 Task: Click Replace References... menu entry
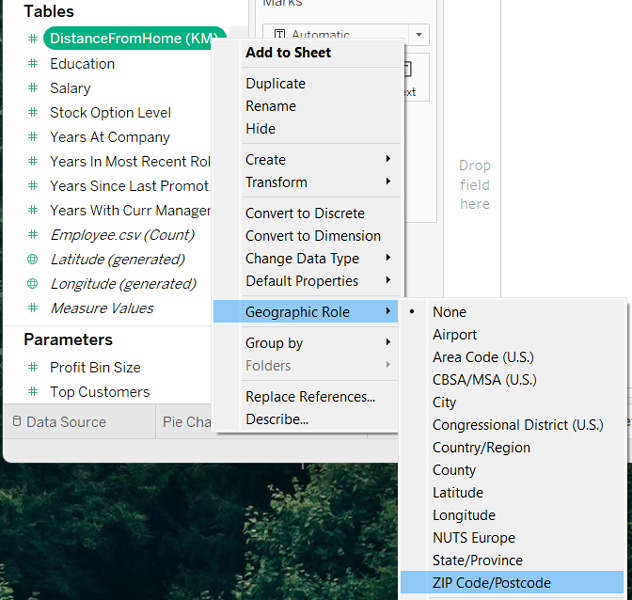point(310,397)
